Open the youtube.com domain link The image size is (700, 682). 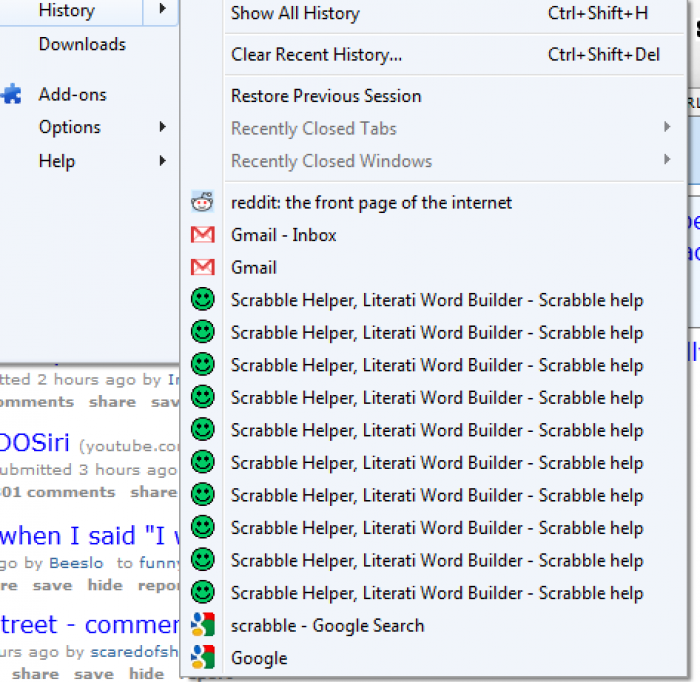click(x=133, y=446)
